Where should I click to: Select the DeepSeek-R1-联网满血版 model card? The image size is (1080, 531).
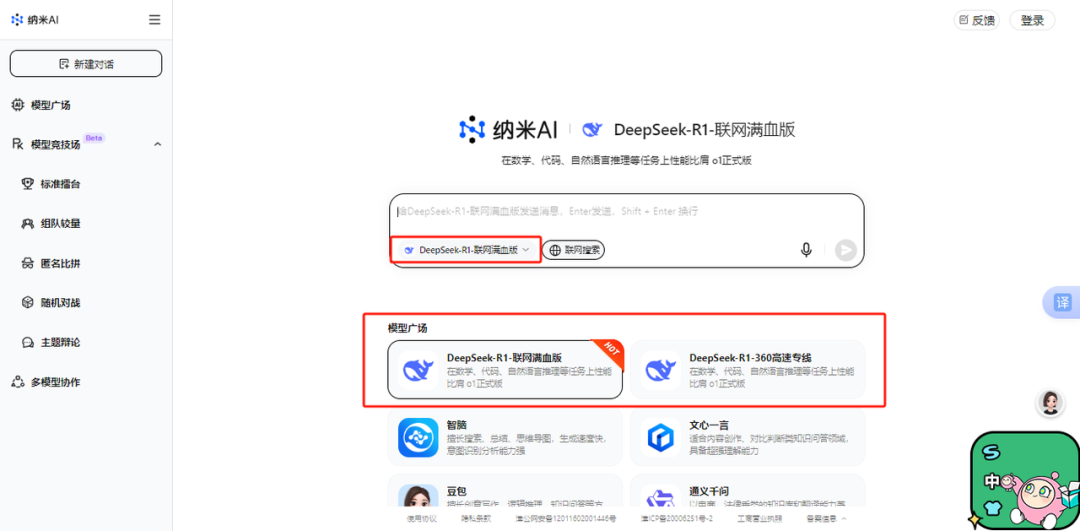[505, 370]
